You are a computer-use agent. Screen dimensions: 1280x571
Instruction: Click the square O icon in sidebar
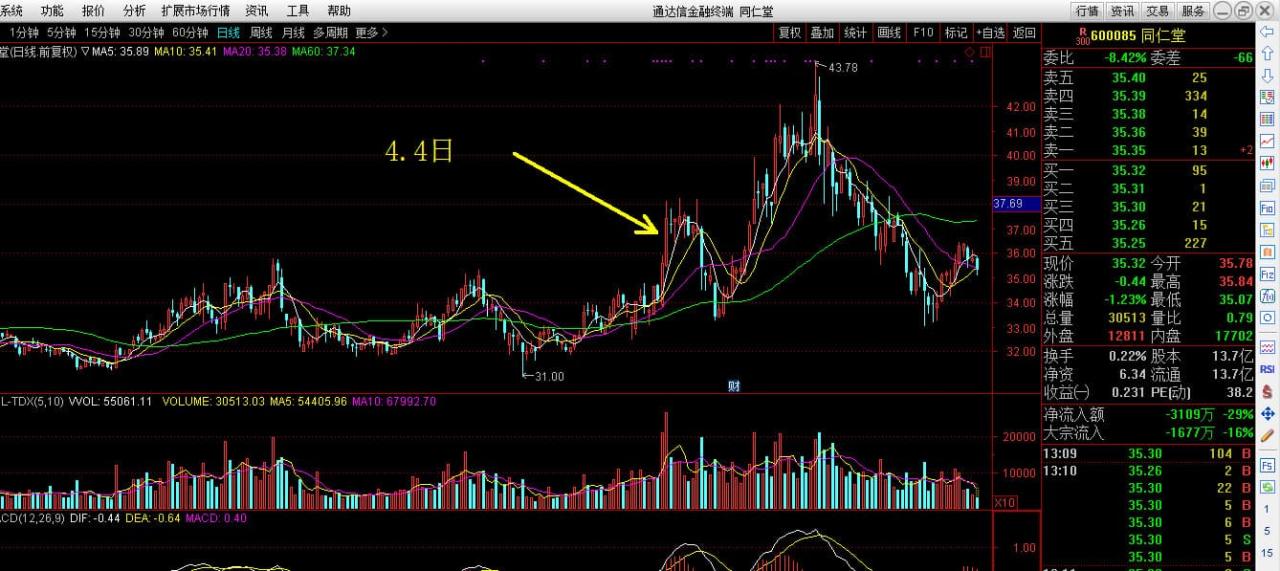pos(1267,317)
